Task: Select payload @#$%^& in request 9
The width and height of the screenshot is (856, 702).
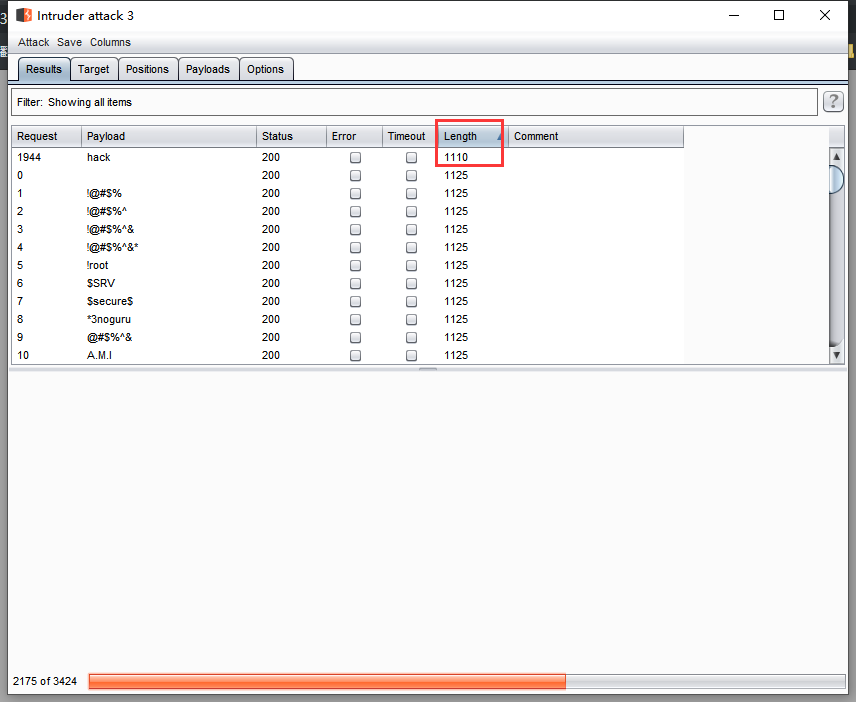Action: tap(109, 337)
